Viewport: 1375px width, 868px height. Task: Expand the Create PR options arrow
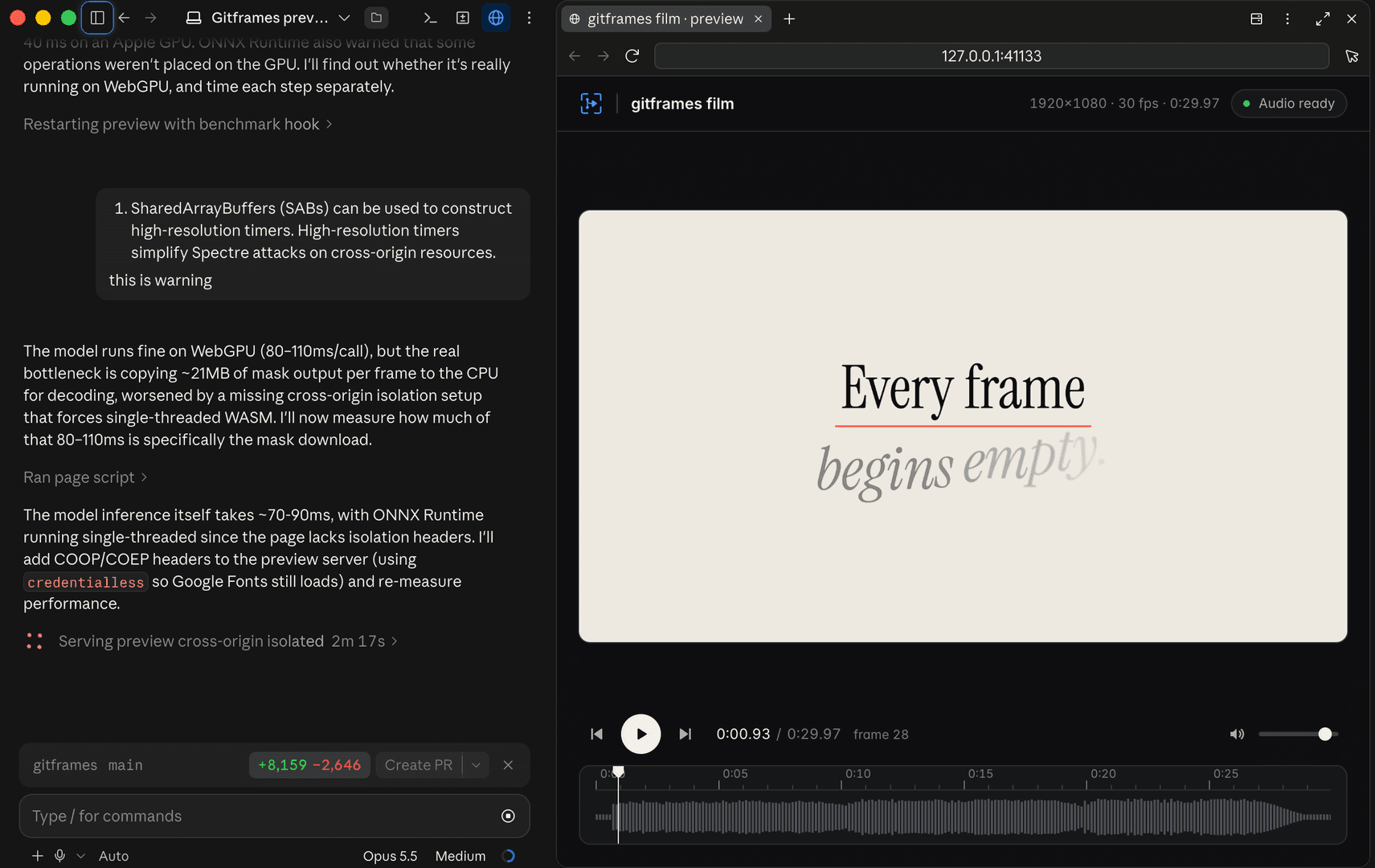point(476,765)
